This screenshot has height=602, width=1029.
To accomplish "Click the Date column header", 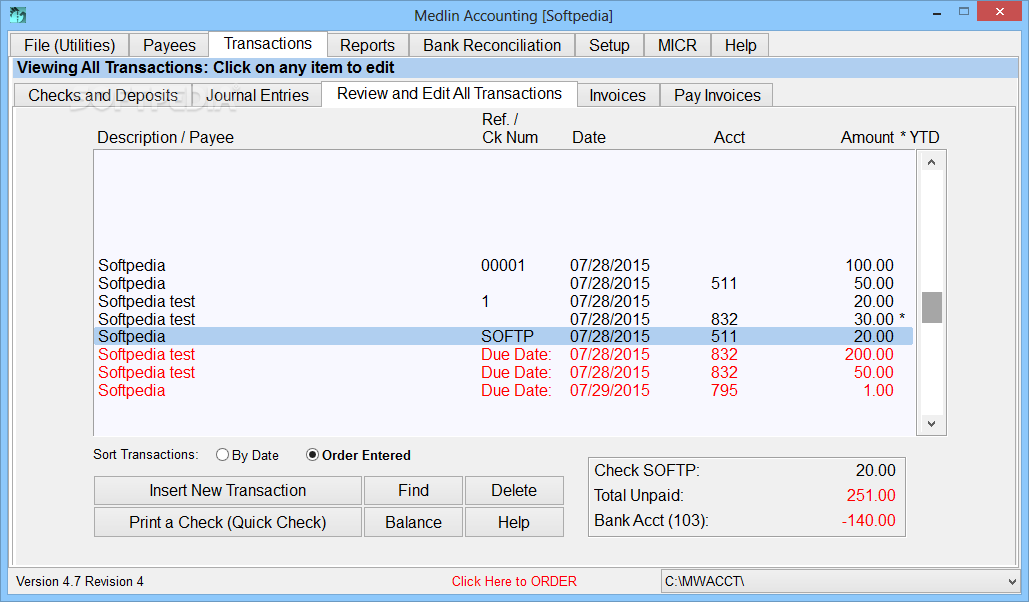I will click(589, 137).
